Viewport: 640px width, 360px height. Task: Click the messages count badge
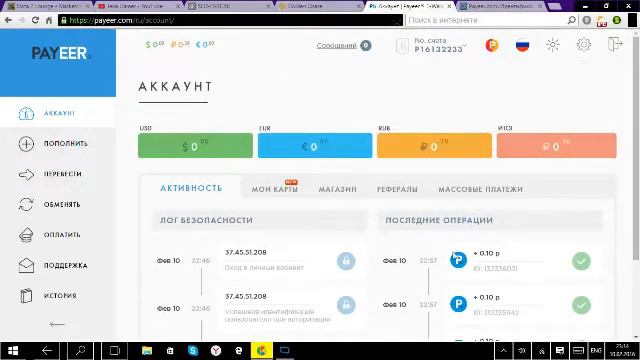(366, 45)
